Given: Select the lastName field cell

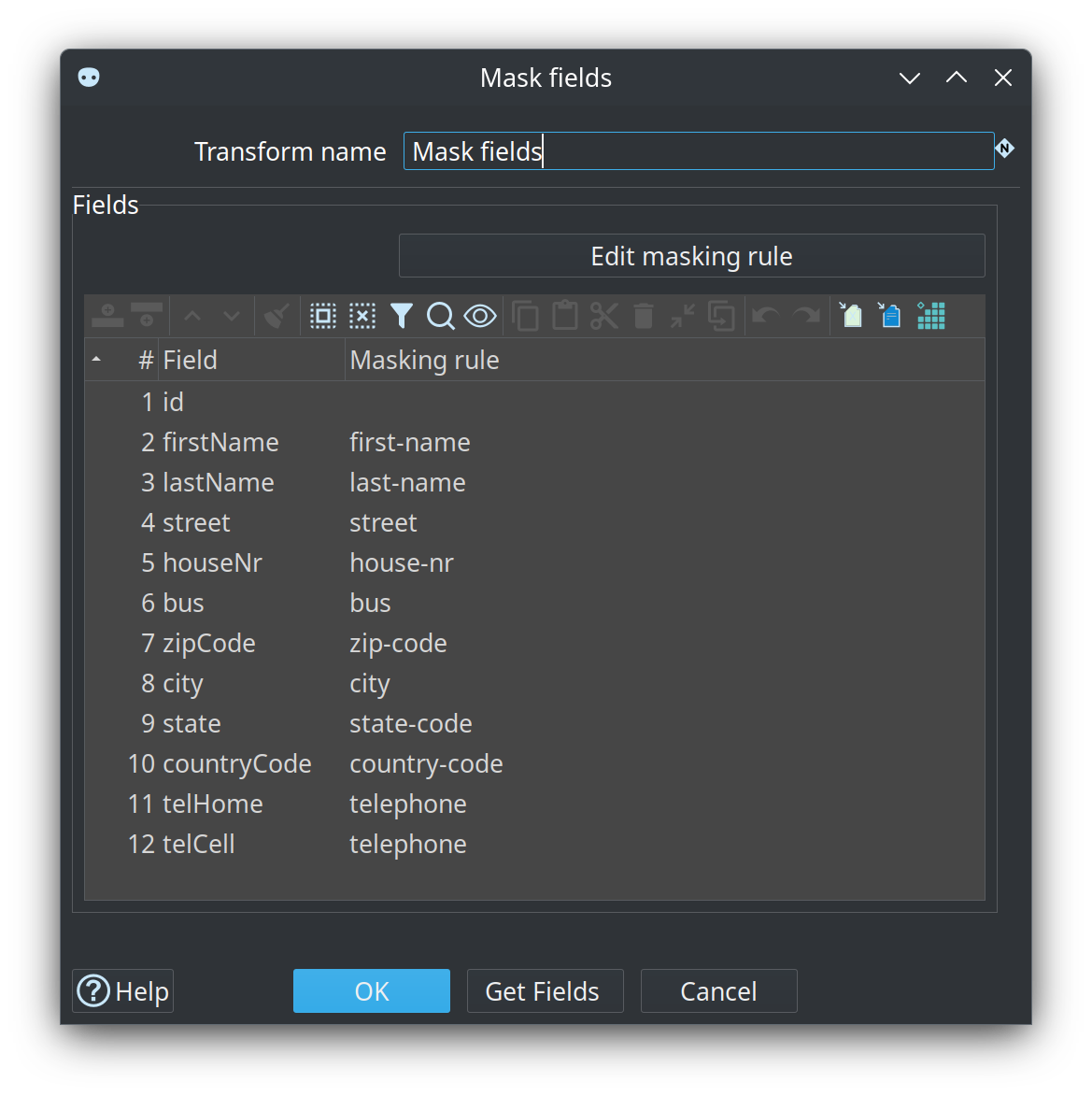Looking at the screenshot, I should [251, 482].
